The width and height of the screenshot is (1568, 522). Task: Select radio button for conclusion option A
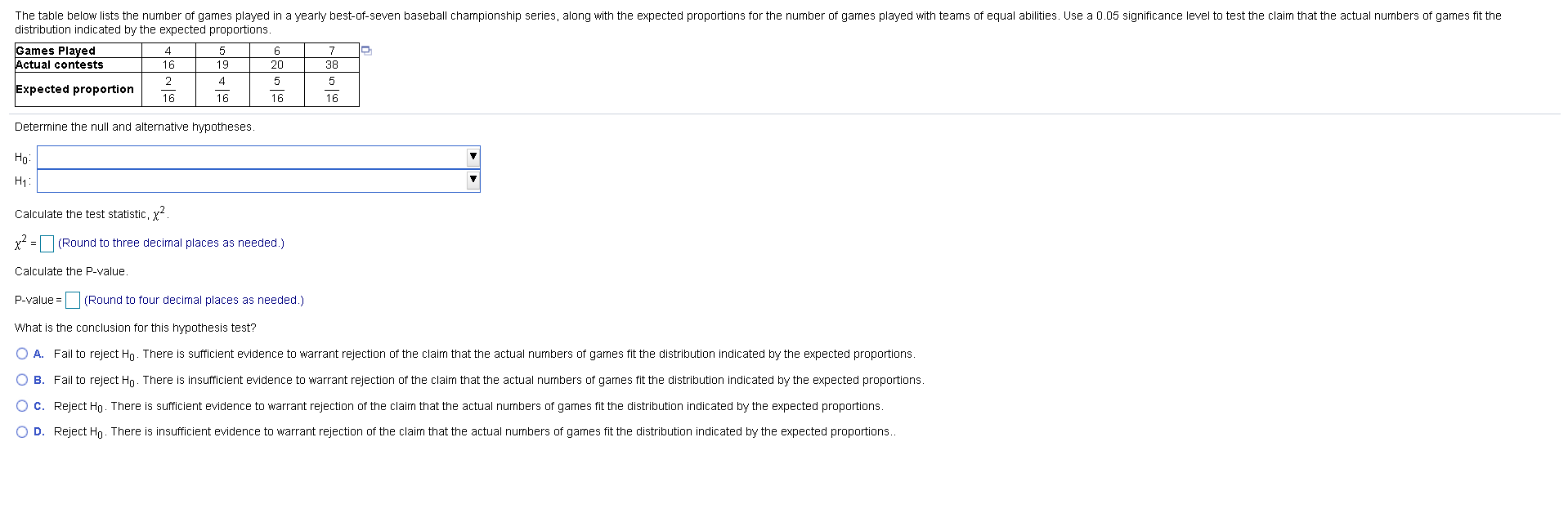click(x=20, y=353)
